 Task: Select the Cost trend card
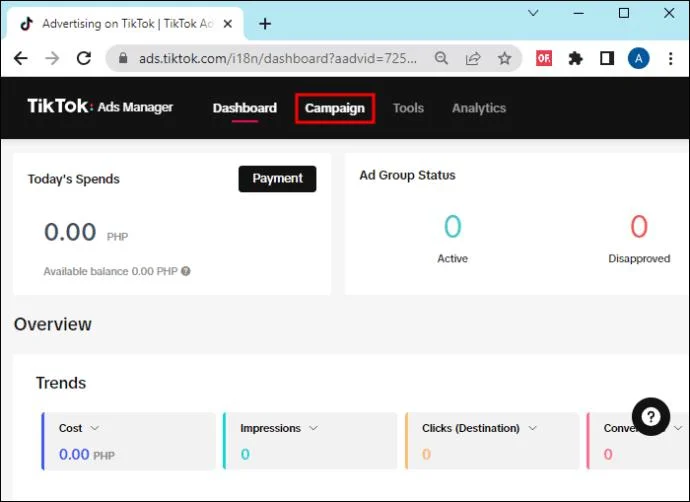[x=129, y=441]
